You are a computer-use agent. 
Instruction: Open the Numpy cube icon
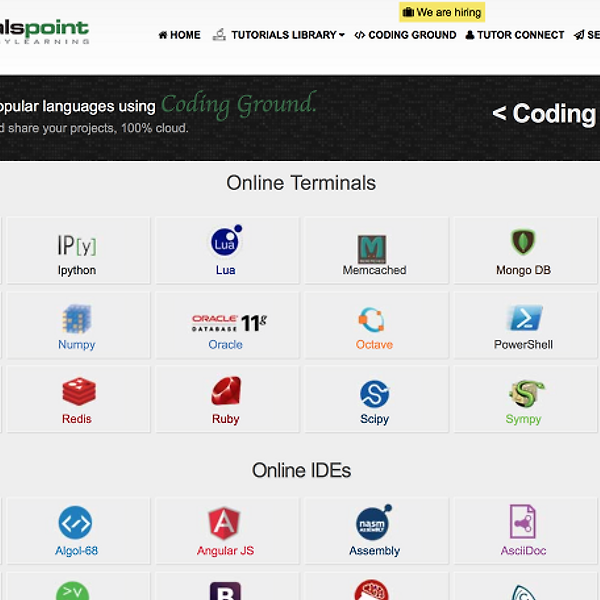(77, 319)
